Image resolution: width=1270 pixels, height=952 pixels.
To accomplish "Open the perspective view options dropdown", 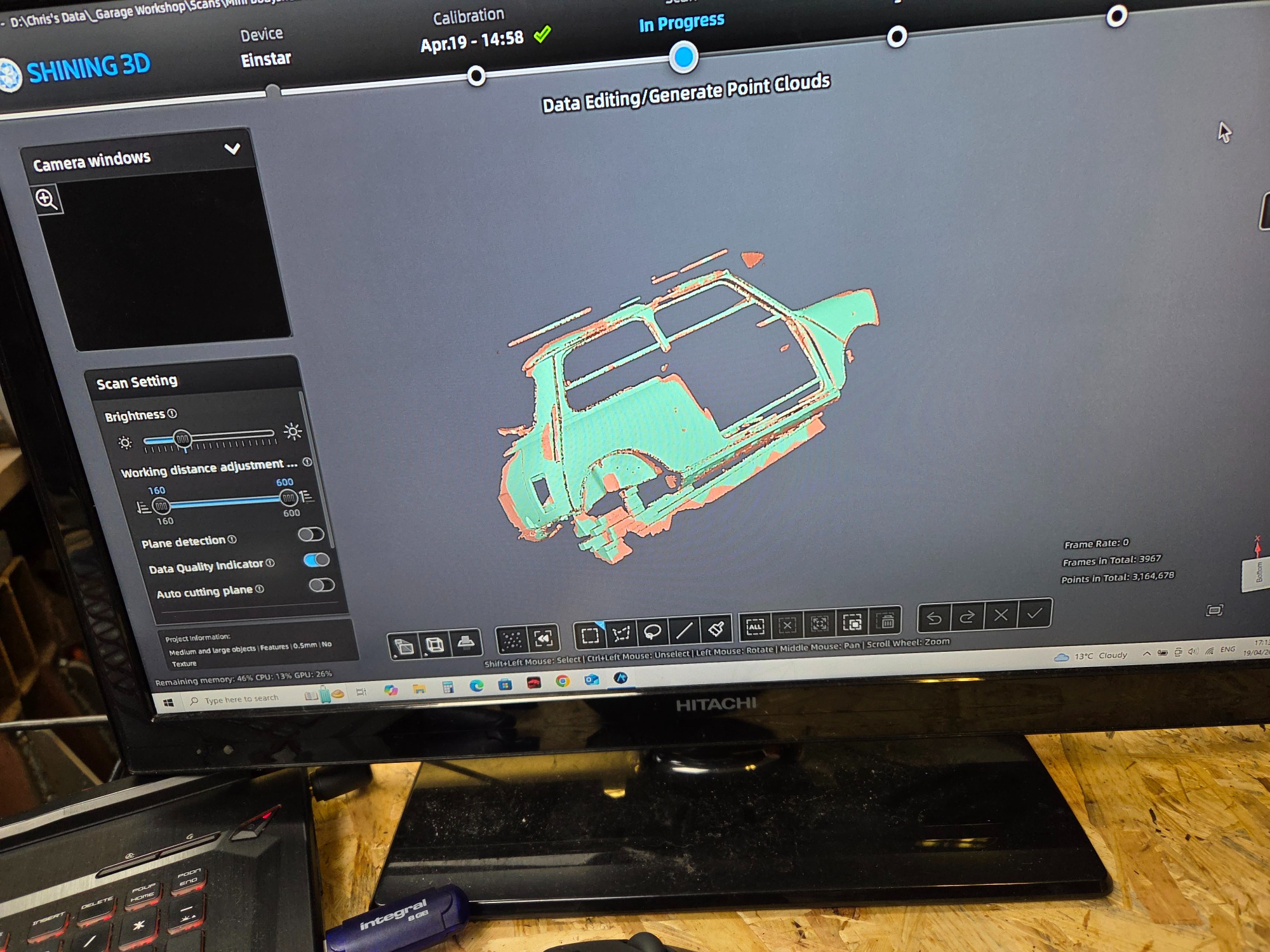I will [x=404, y=646].
